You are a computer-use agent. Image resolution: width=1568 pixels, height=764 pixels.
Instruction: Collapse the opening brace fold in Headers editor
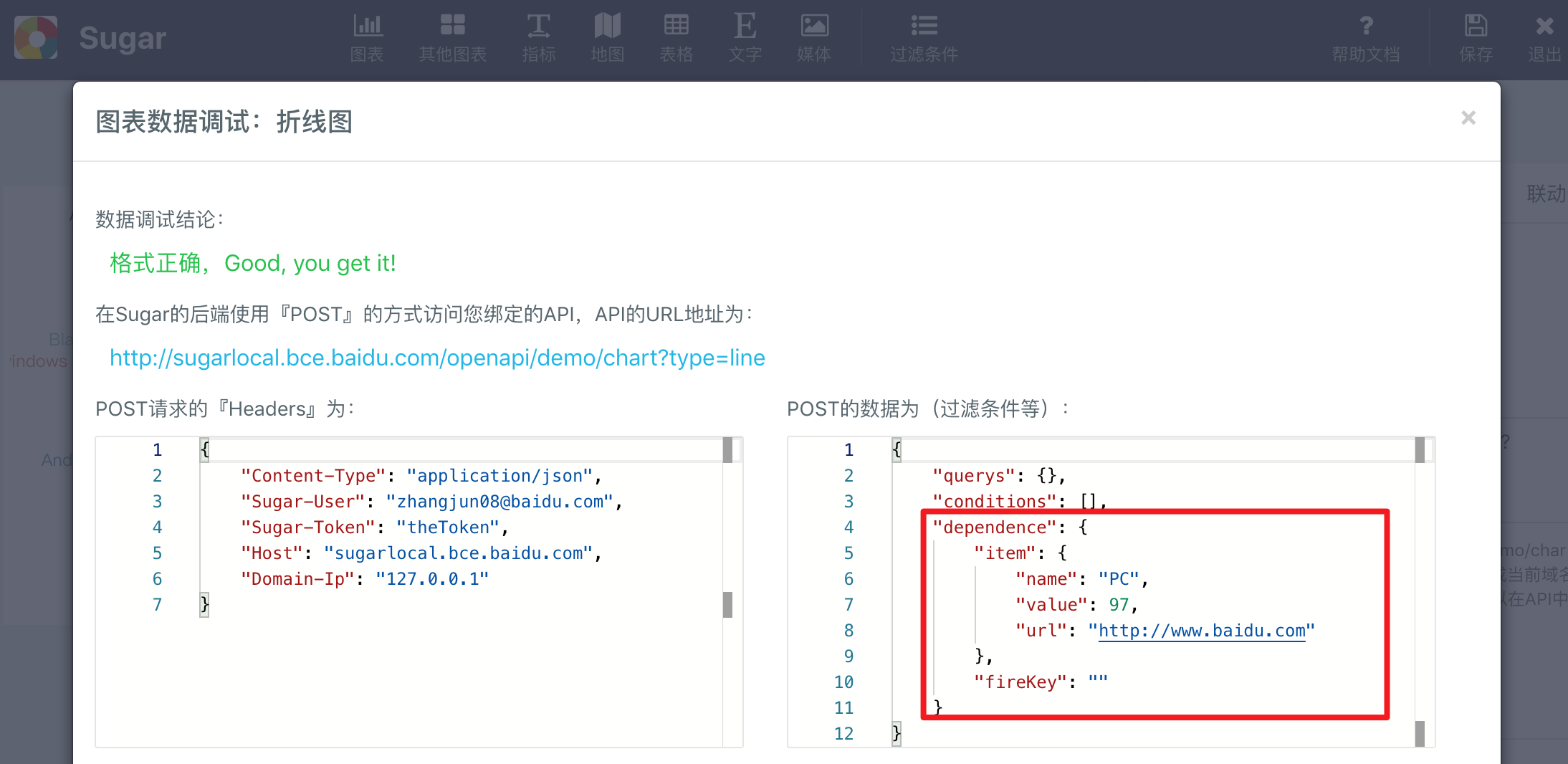(x=205, y=450)
